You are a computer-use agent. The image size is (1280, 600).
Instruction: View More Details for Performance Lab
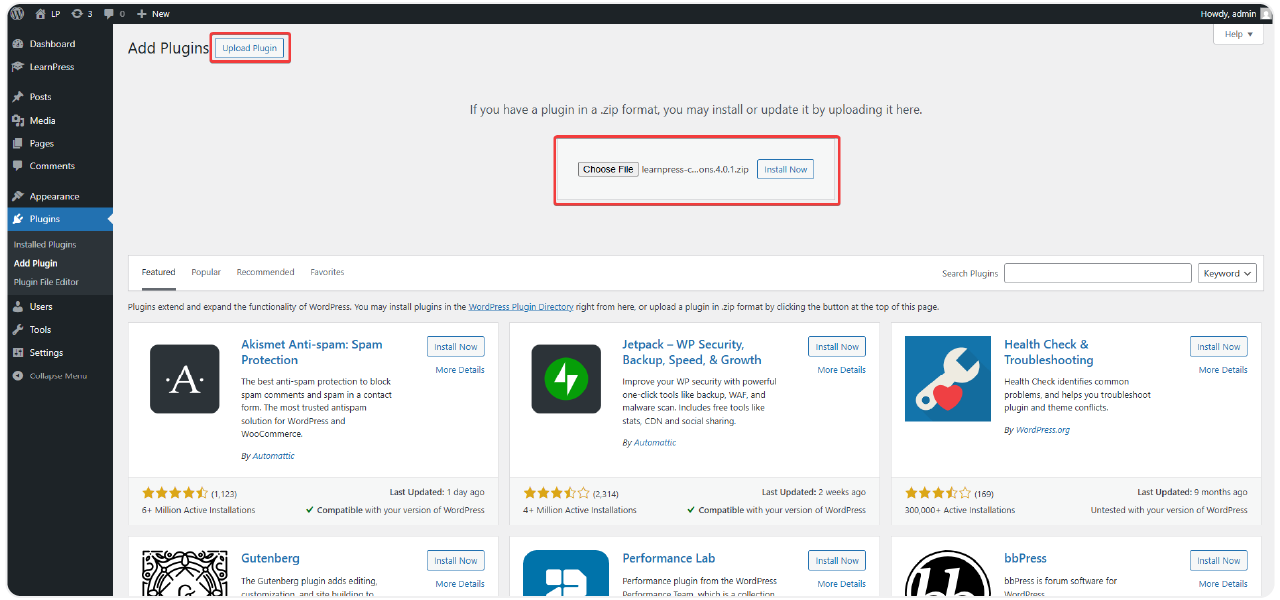coord(842,584)
